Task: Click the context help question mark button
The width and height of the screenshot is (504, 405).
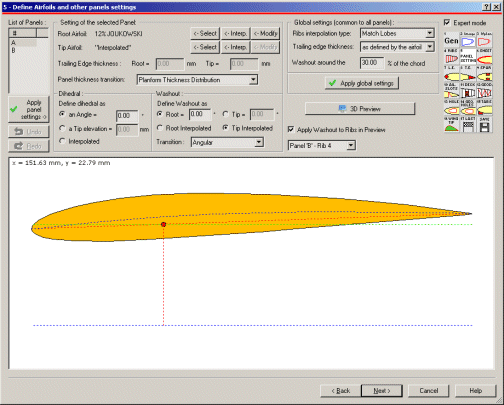Action: point(486,7)
